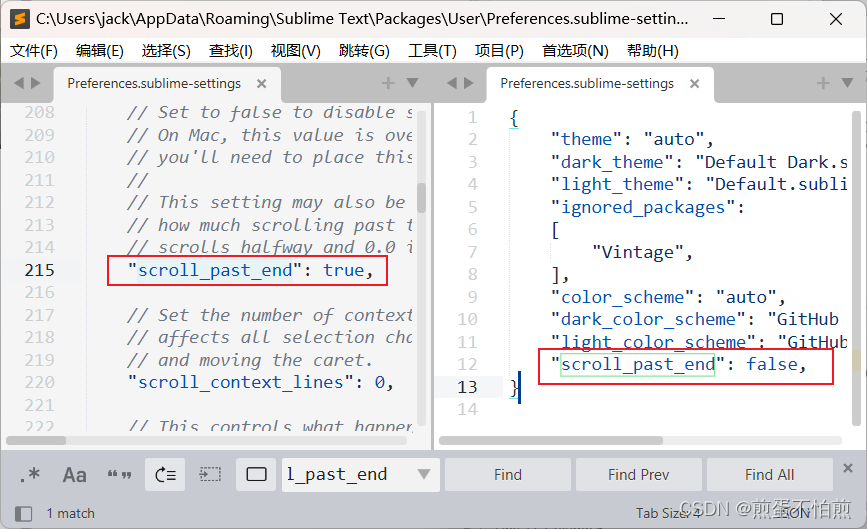The height and width of the screenshot is (529, 867).
Task: Add new tab in left pane
Action: coord(388,83)
